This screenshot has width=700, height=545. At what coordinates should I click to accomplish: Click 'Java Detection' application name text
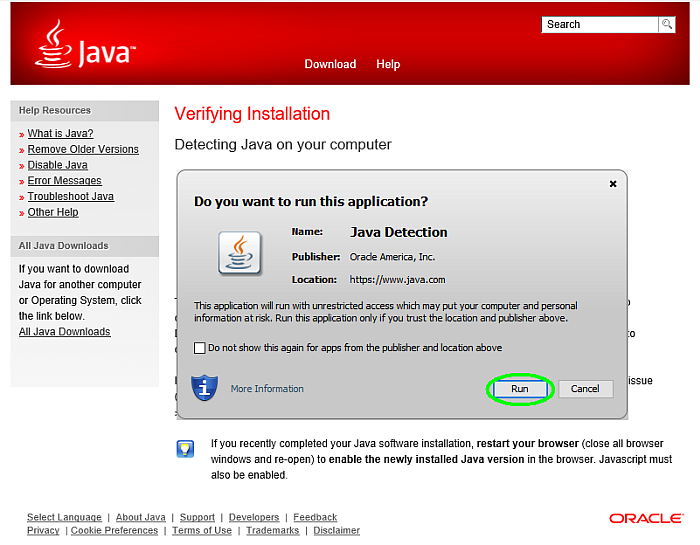click(399, 232)
